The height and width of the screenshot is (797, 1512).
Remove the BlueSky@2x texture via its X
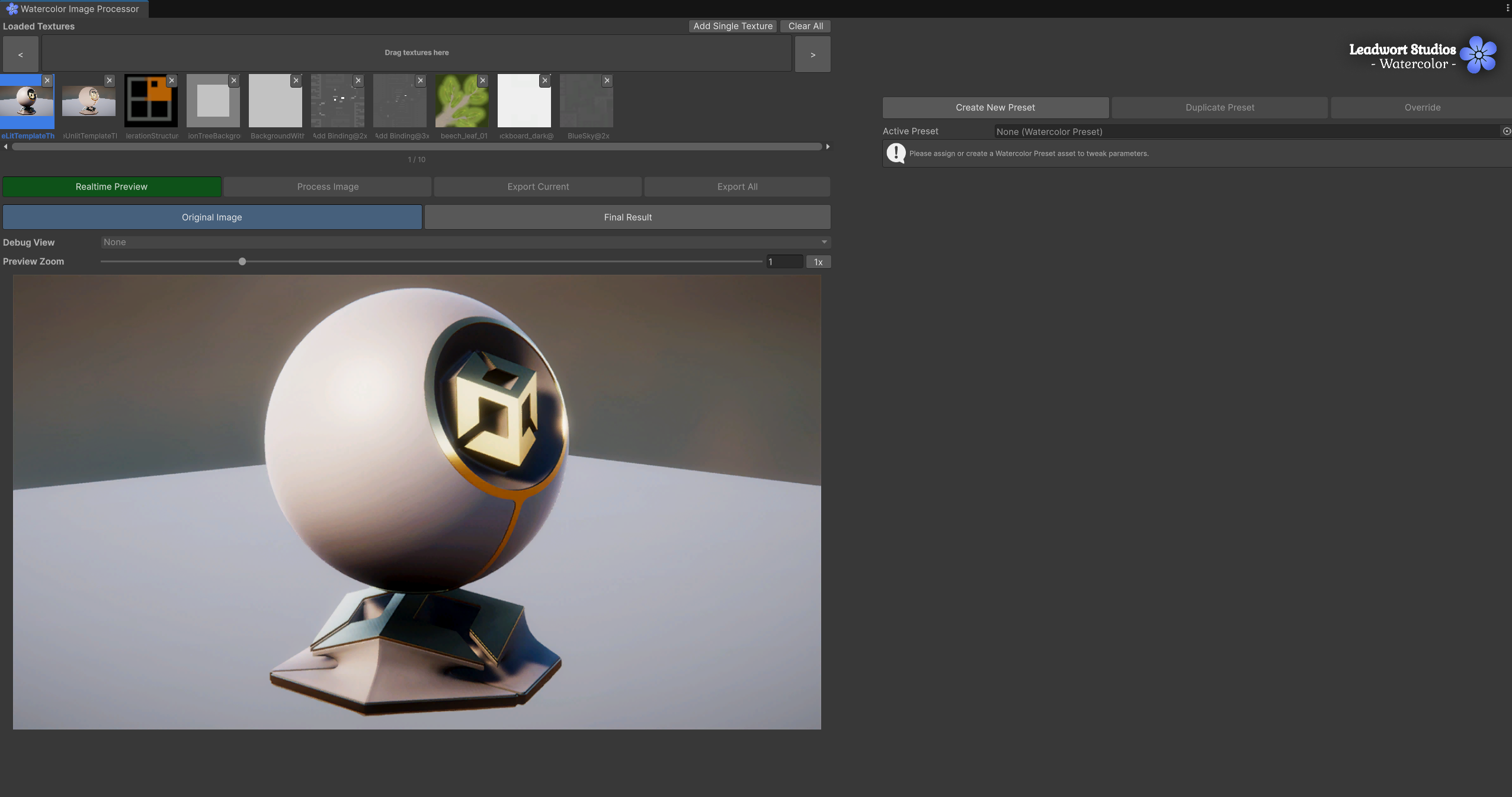[607, 81]
